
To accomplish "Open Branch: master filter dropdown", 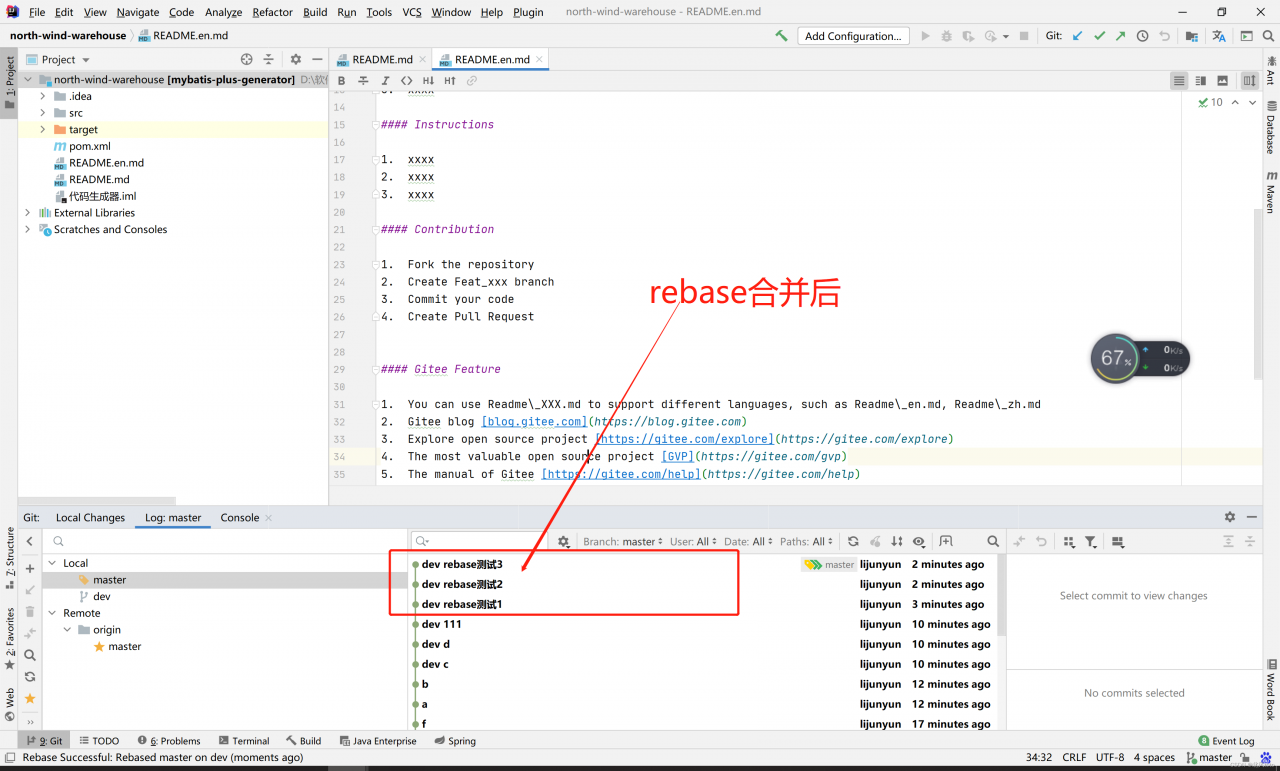I will [623, 542].
